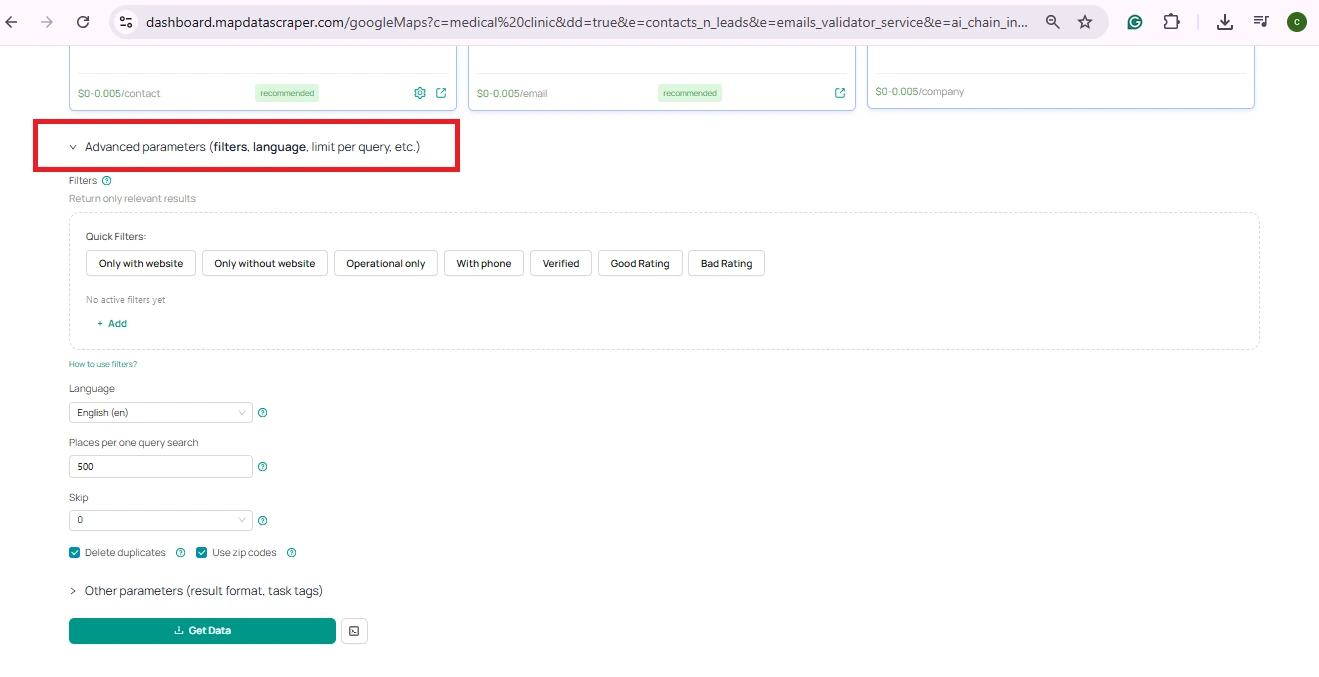The height and width of the screenshot is (677, 1319).
Task: Click help icon beside Places per query field
Action: coord(263,467)
